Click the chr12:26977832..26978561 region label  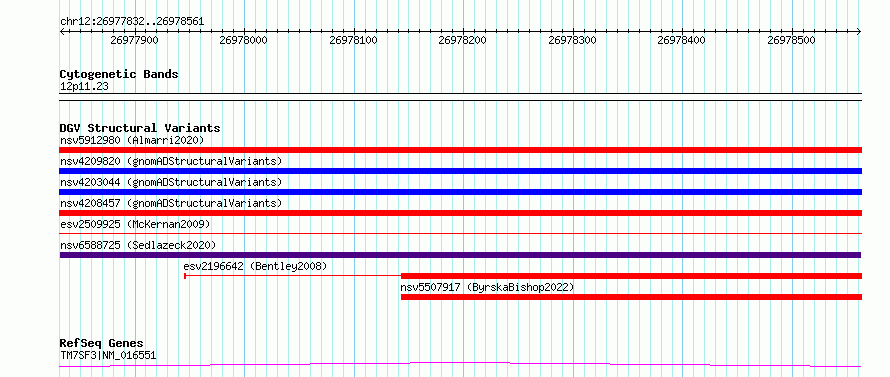(132, 22)
